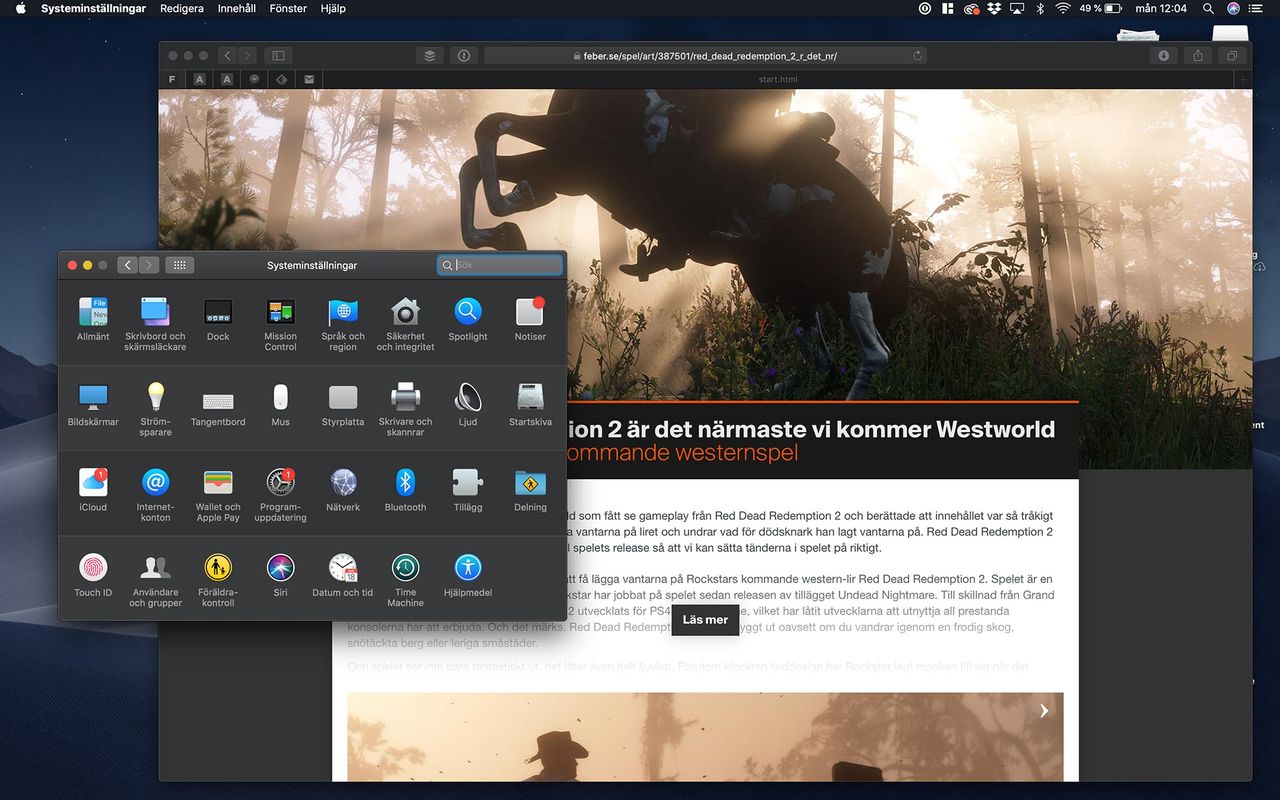Open Siri preference pane
Viewport: 1280px width, 800px height.
coord(280,575)
